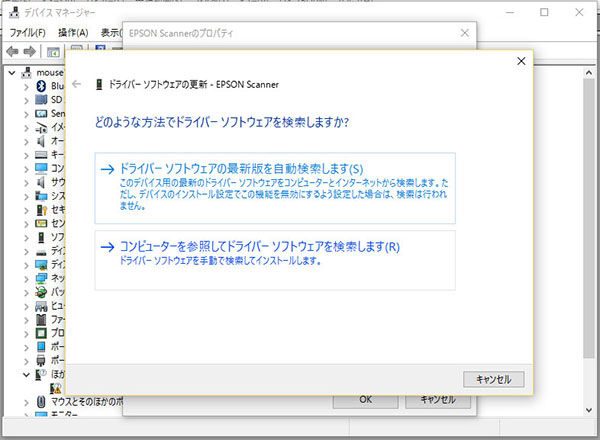Click the scrollbar up arrow in Device Manager
This screenshot has height=440, width=600.
589,73
